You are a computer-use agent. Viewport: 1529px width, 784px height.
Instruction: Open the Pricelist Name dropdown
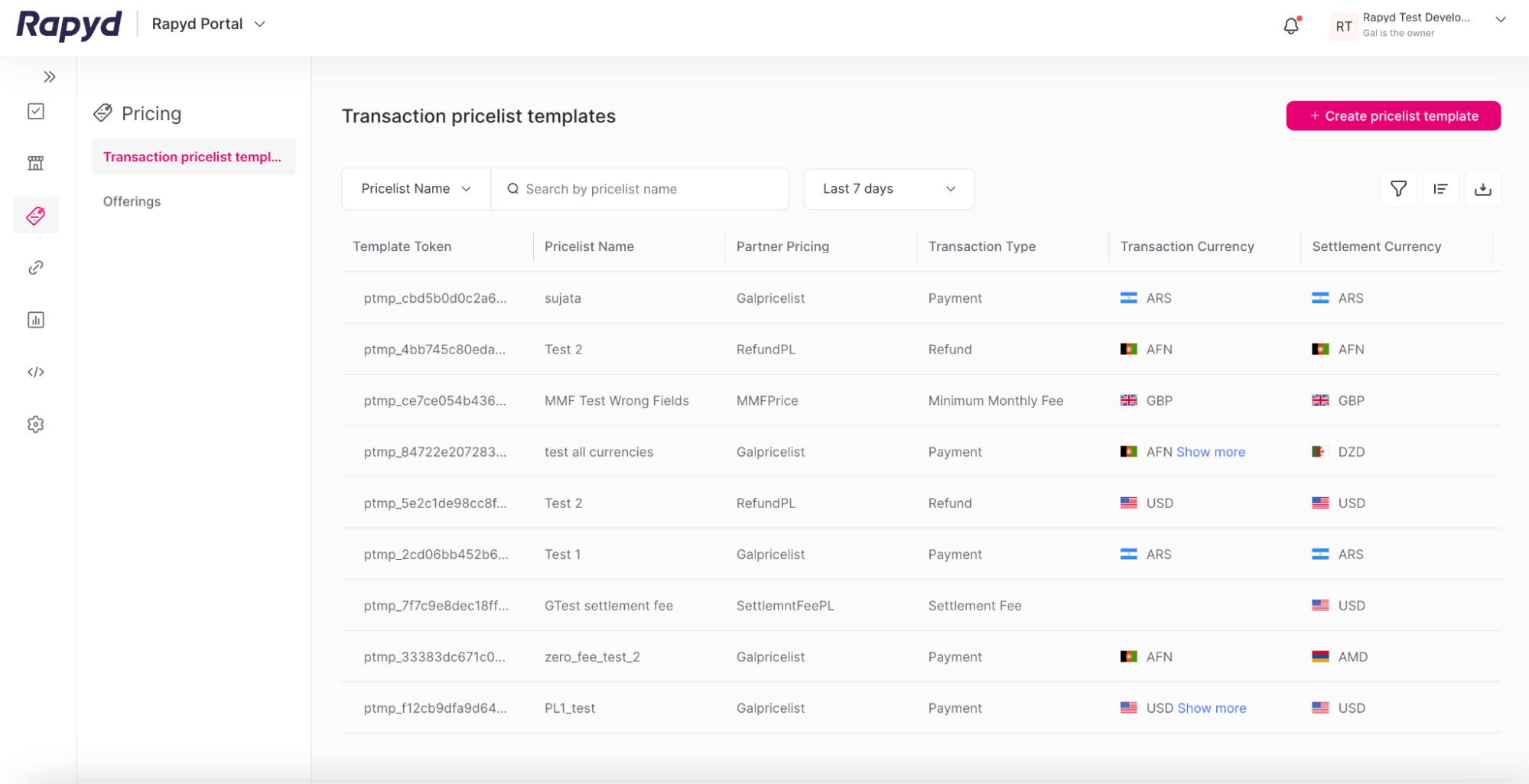tap(415, 188)
